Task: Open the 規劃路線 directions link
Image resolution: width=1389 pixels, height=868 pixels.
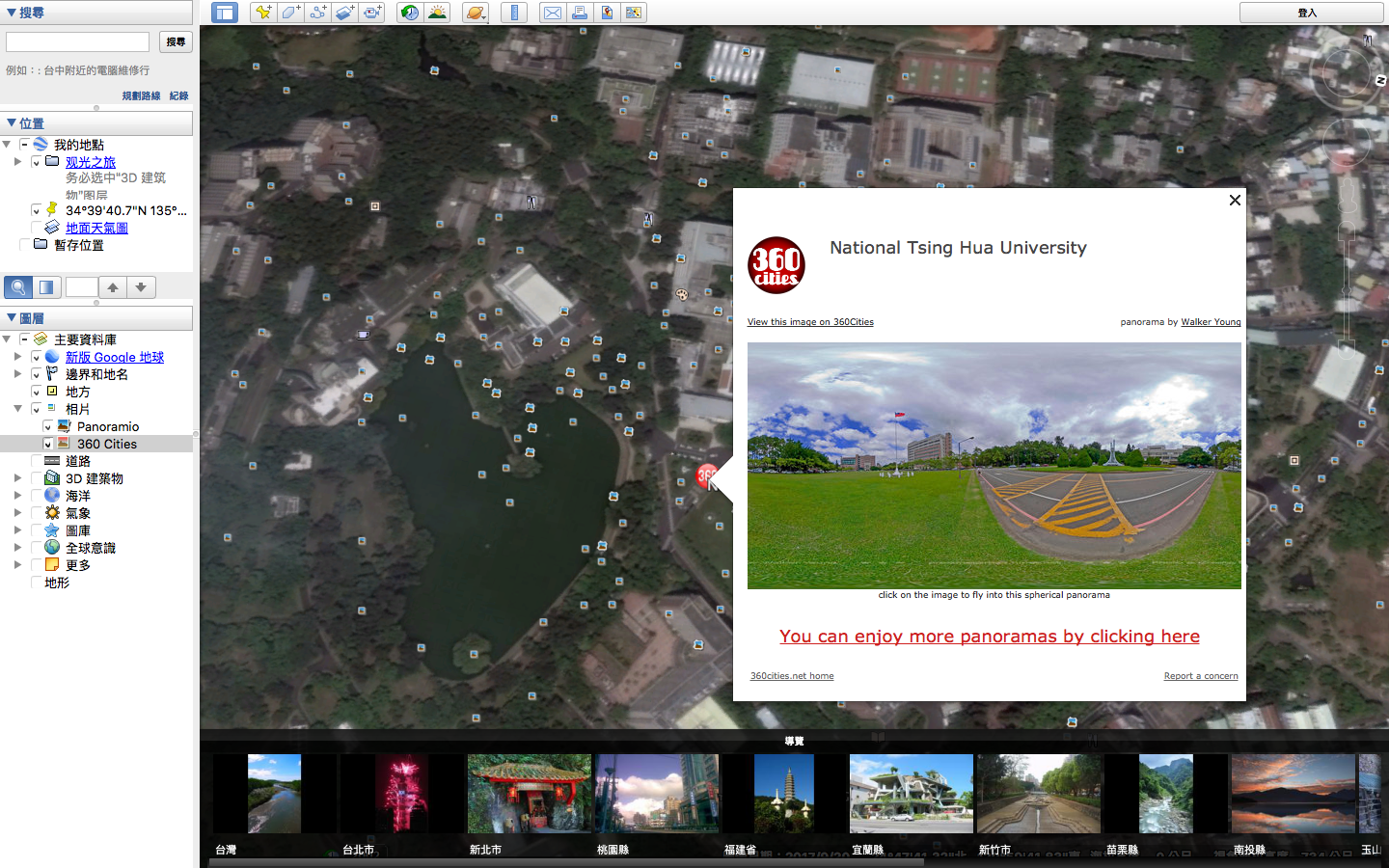Action: [x=141, y=95]
